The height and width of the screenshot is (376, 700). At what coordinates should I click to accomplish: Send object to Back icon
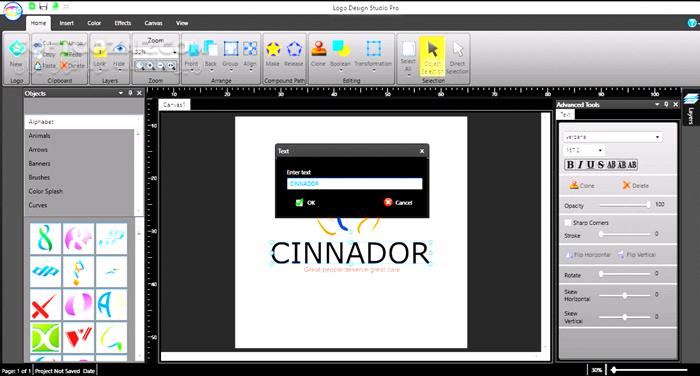pos(211,49)
